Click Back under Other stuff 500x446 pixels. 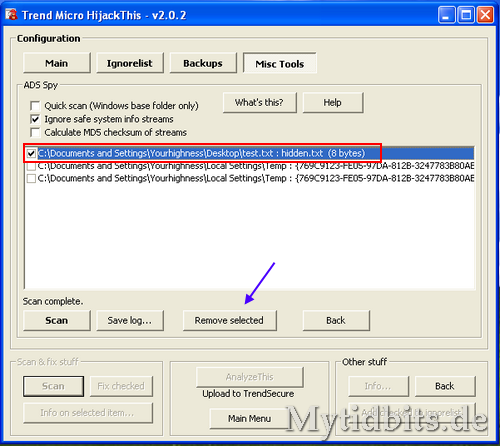[445, 386]
